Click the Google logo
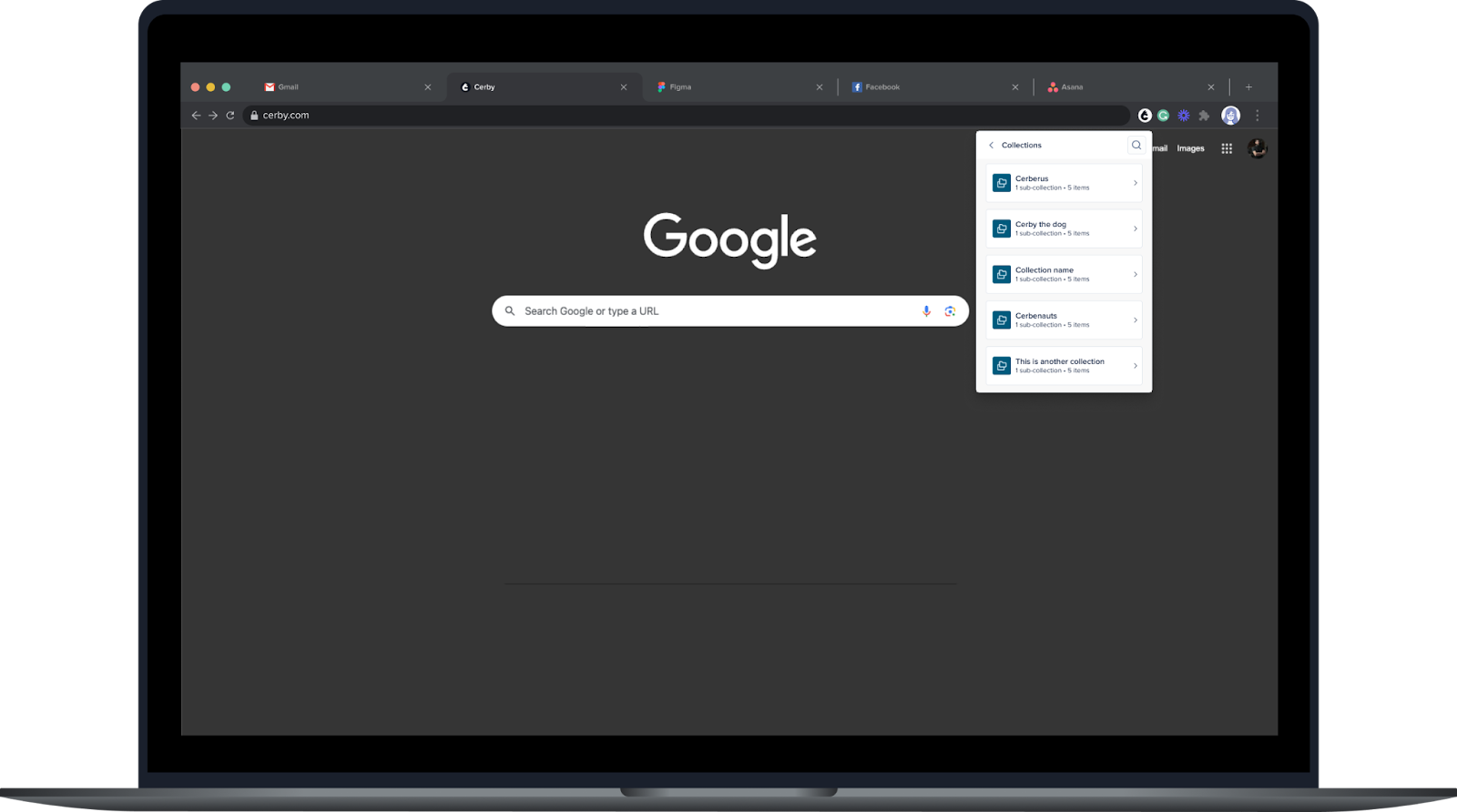1457x812 pixels. tap(729, 239)
